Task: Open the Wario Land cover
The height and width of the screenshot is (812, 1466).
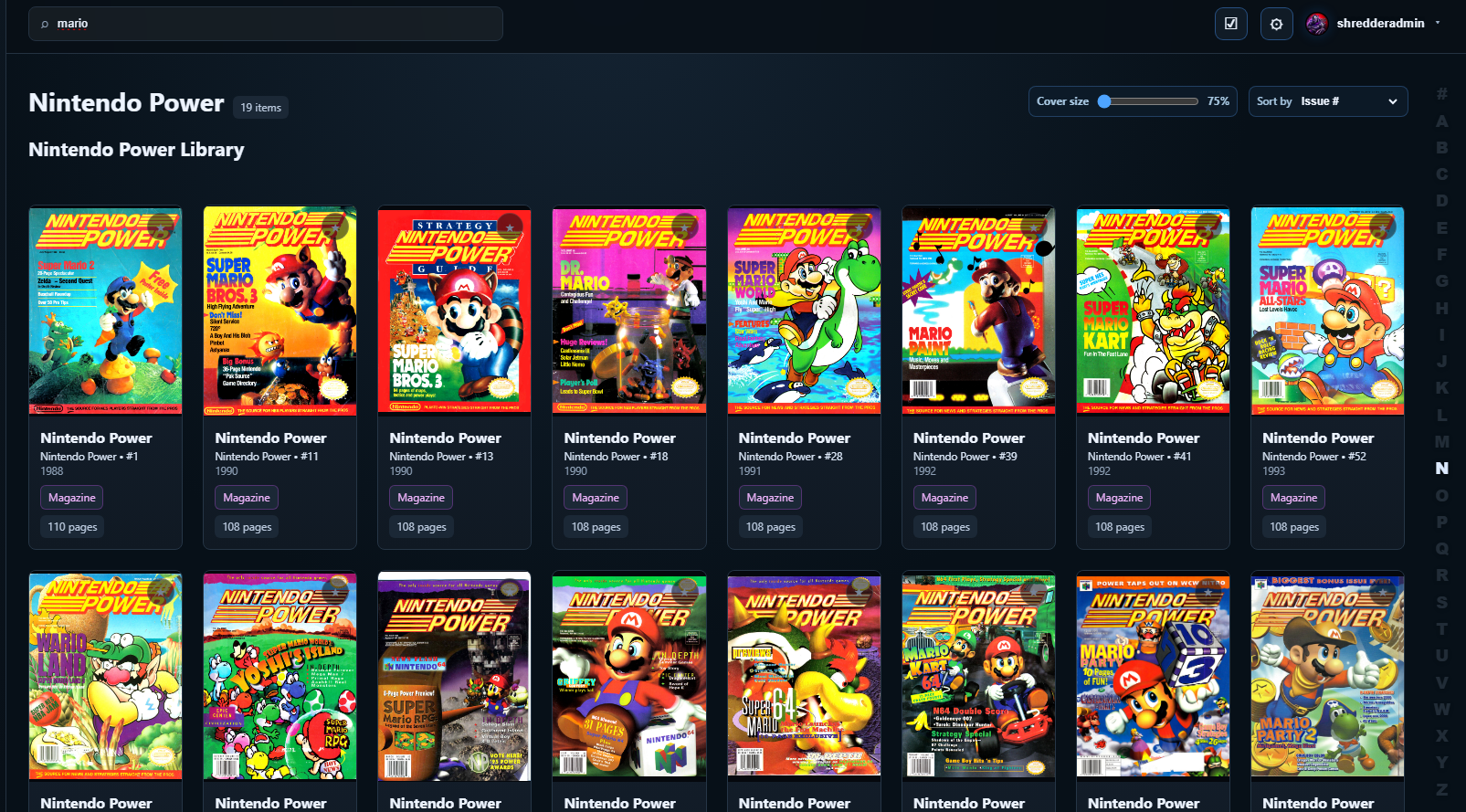Action: point(105,676)
